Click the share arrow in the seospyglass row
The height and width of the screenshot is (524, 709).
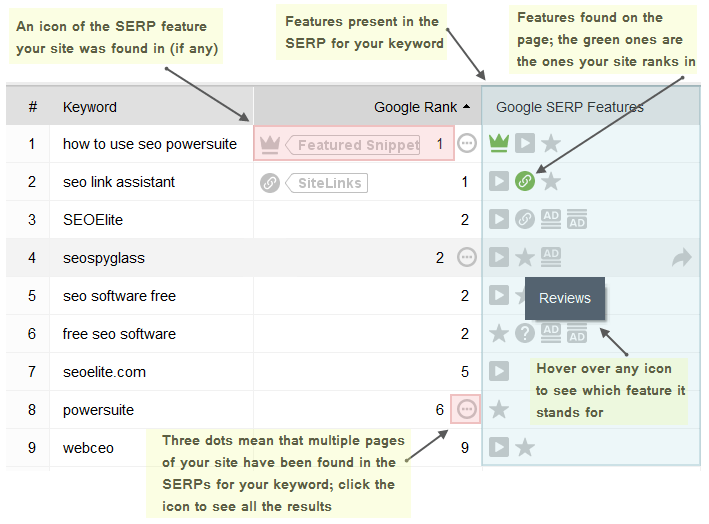click(x=682, y=258)
